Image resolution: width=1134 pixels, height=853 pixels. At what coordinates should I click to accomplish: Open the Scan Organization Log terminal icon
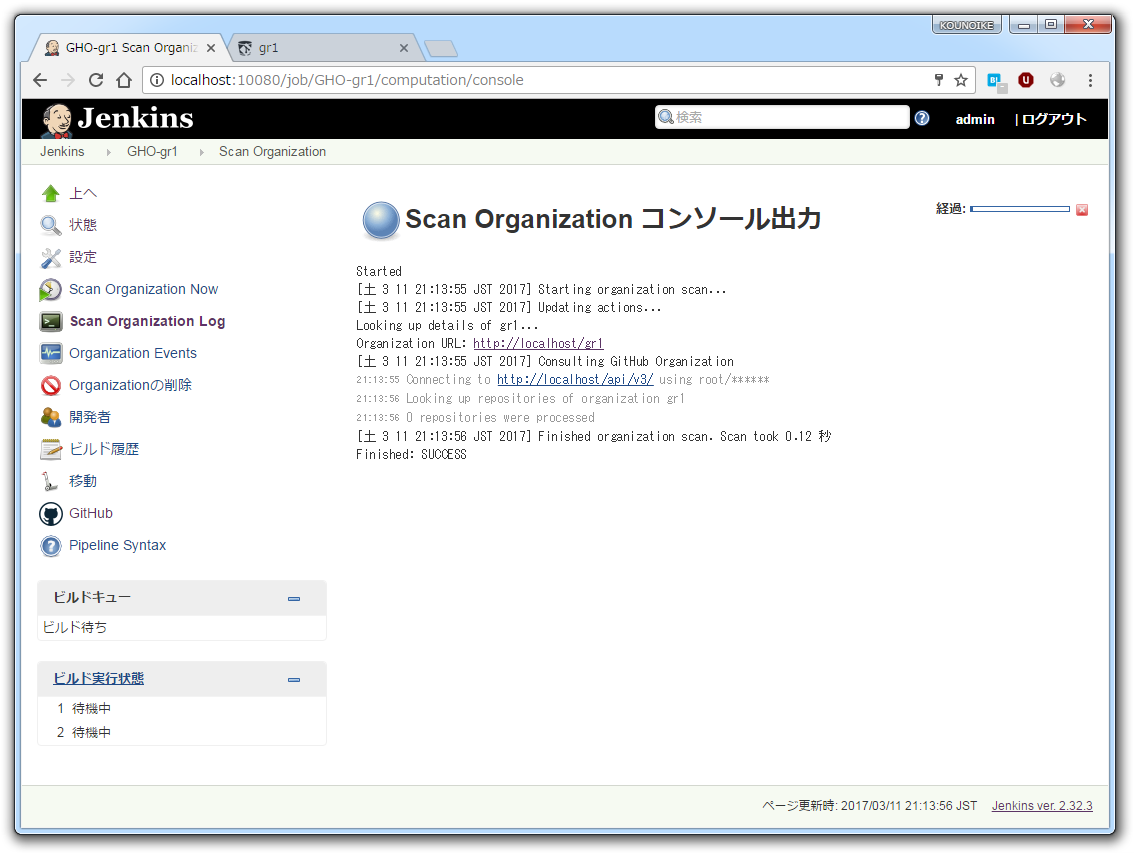pyautogui.click(x=50, y=321)
